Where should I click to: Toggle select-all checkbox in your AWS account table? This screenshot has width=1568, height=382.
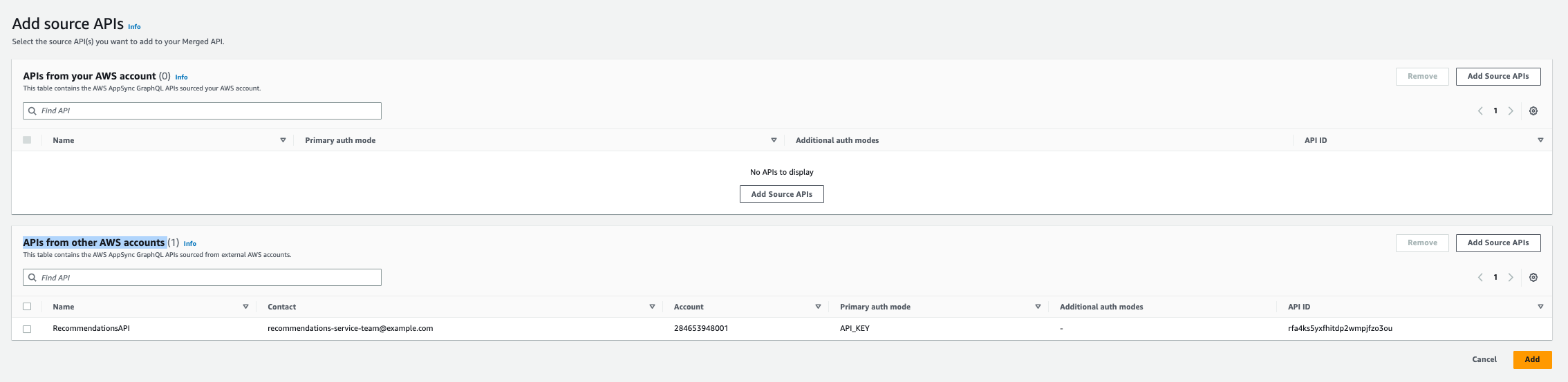tap(27, 140)
